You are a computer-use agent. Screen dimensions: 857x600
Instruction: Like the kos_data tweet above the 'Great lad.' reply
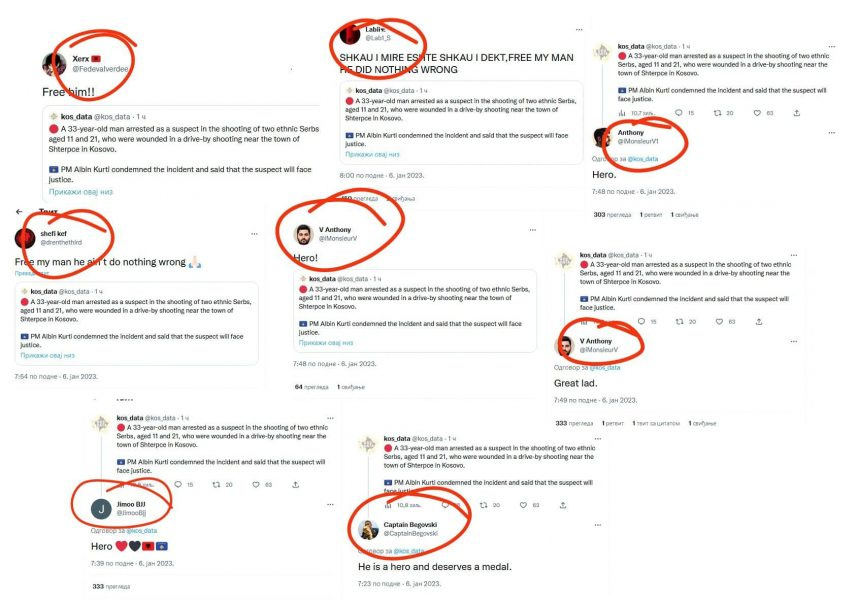click(x=719, y=321)
